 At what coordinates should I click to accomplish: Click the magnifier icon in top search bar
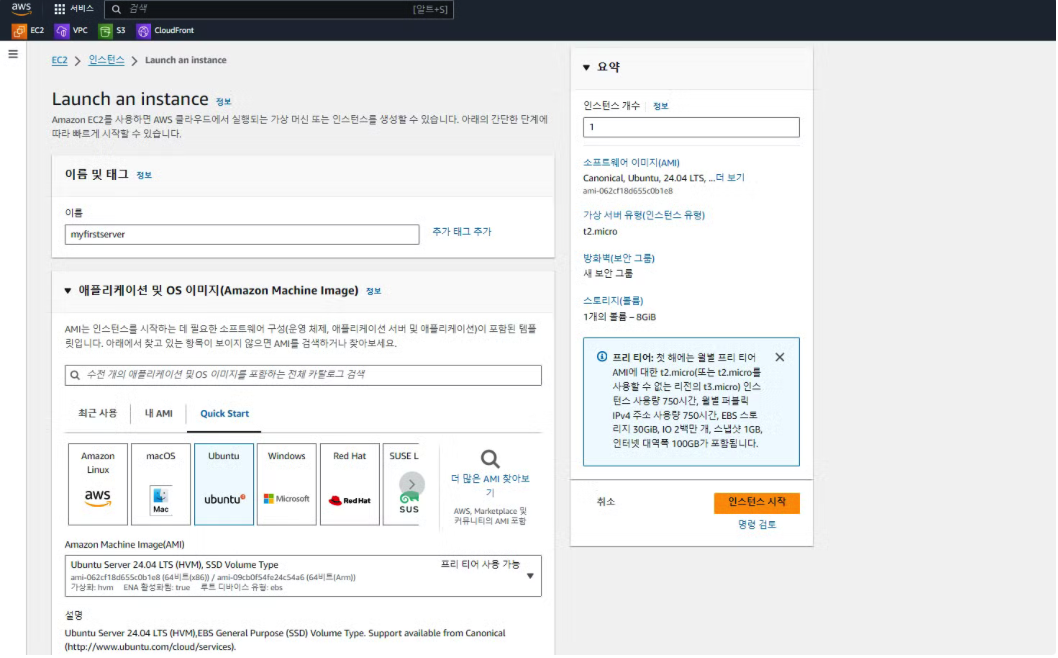click(x=116, y=9)
